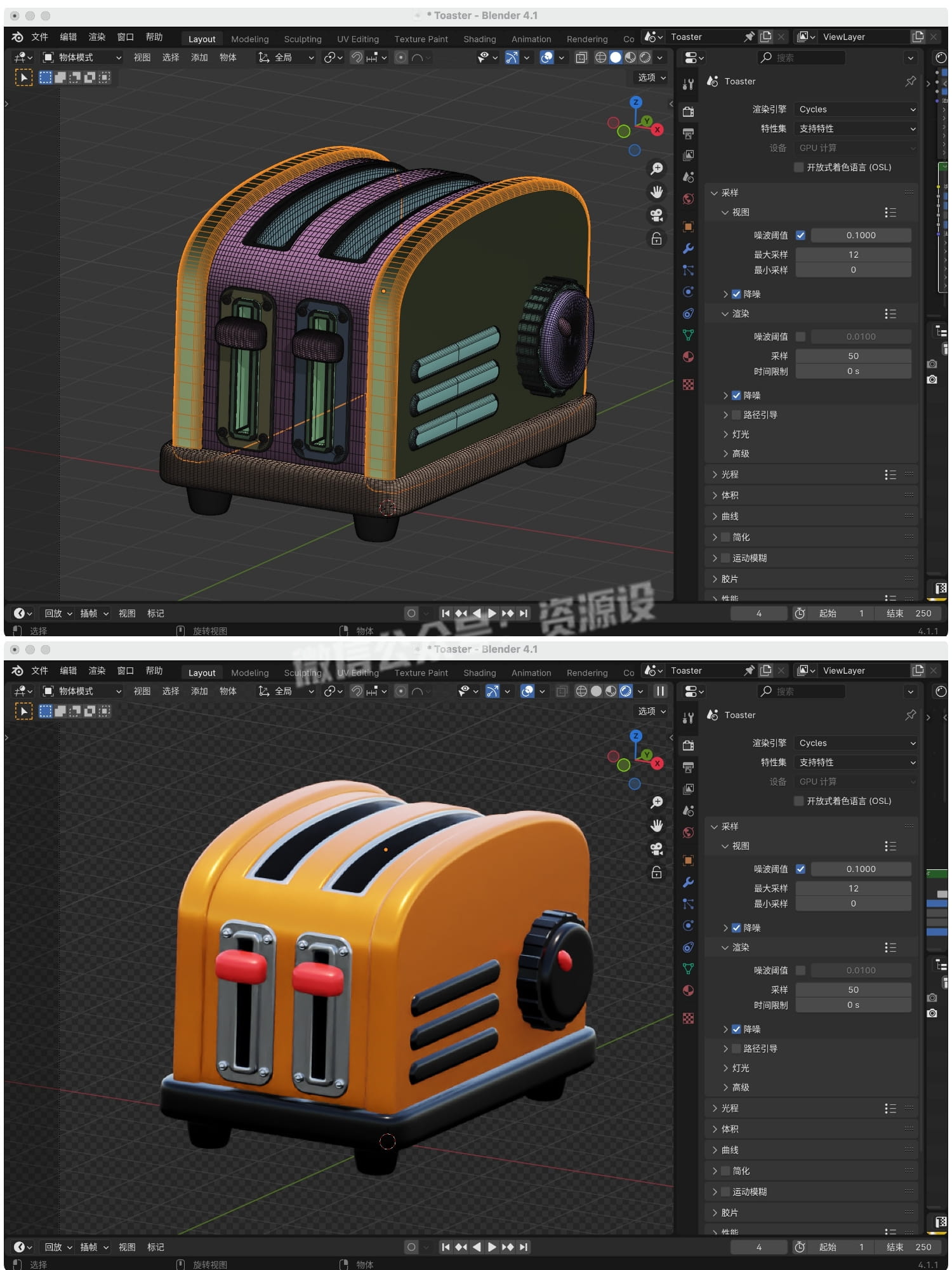Adjust 最大采样 12 field in wireframe-view window
Viewport: 952px width, 1270px height.
(853, 255)
